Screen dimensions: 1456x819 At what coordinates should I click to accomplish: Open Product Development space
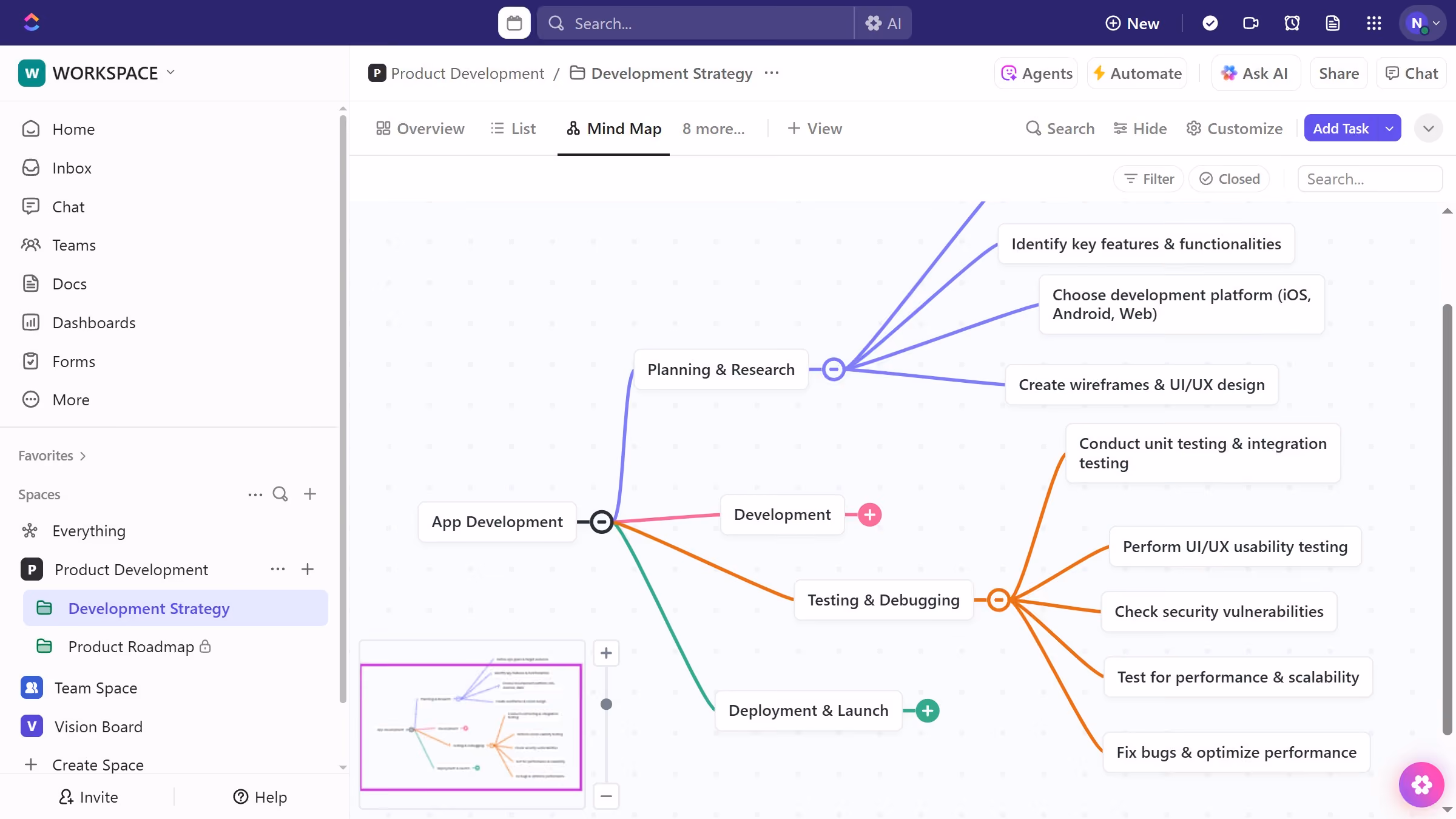[x=131, y=570]
